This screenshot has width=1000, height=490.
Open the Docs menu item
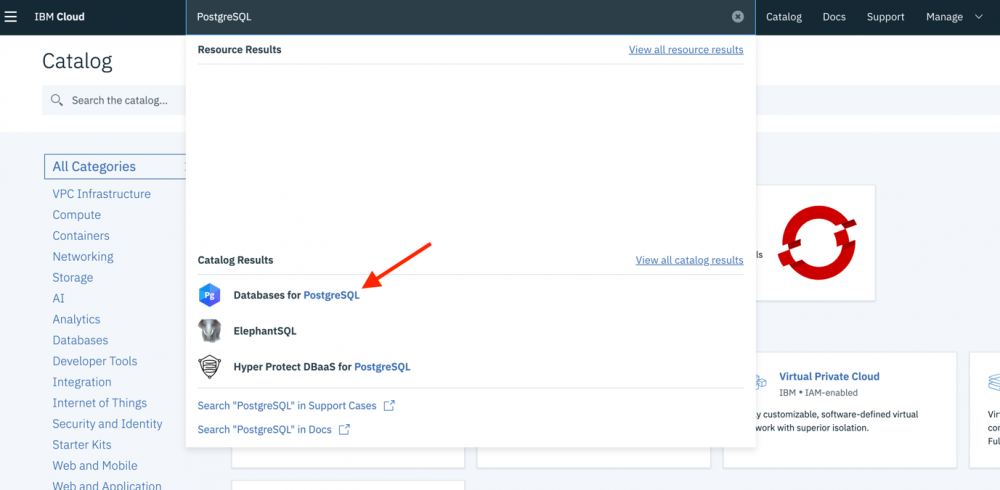coord(834,17)
